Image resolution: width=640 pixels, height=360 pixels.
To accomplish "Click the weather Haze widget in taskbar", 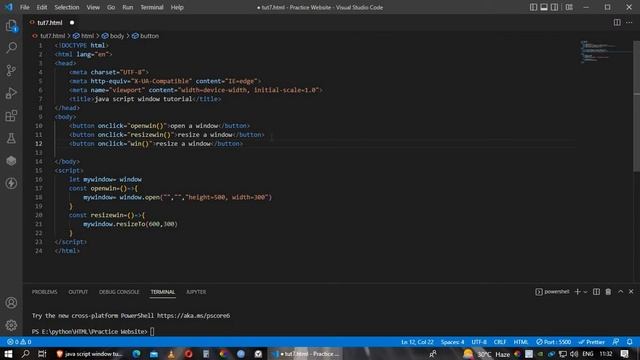I will click(487, 353).
